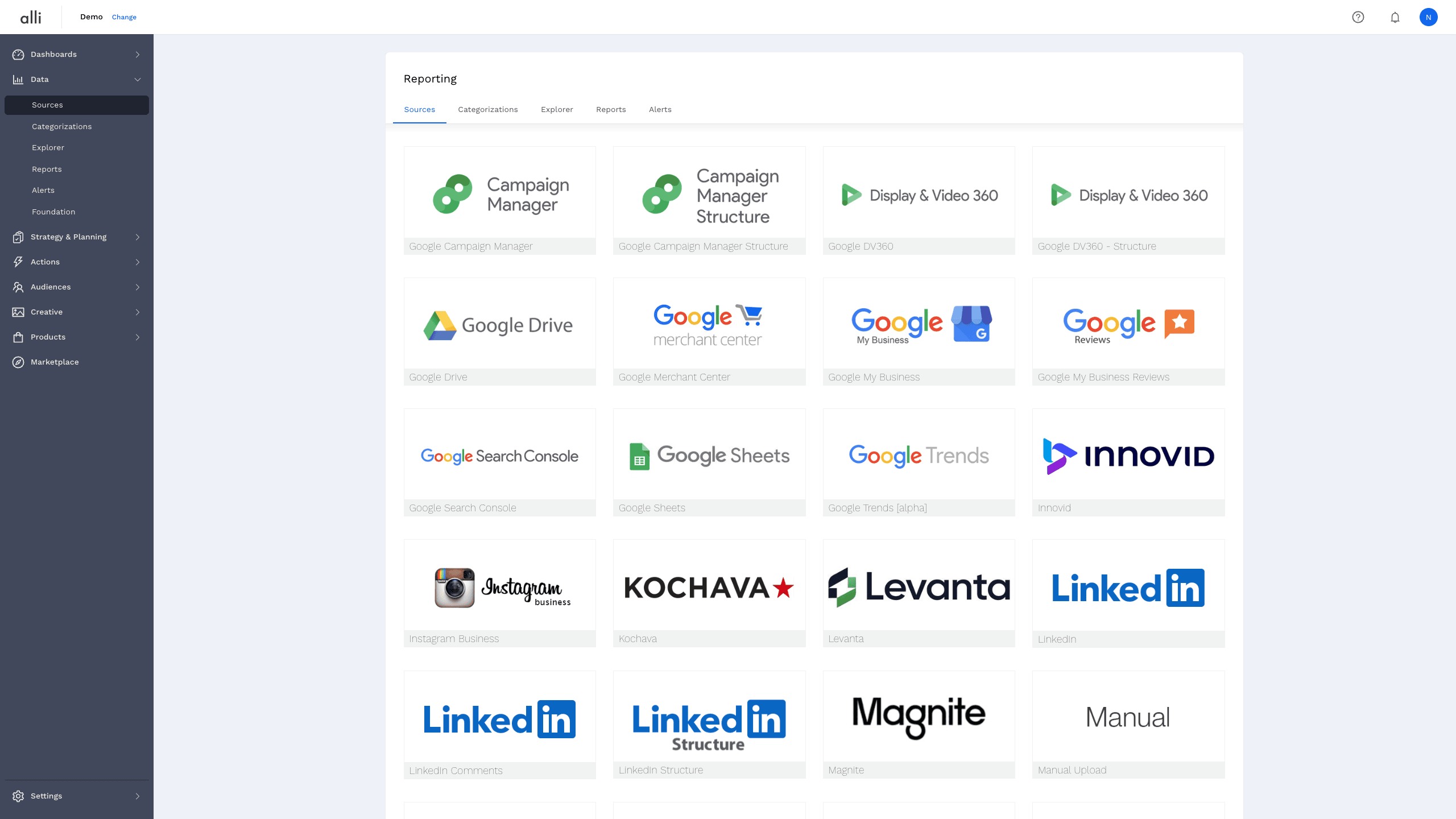The image size is (1456, 819).
Task: Select the Kochava source card
Action: coord(709,593)
